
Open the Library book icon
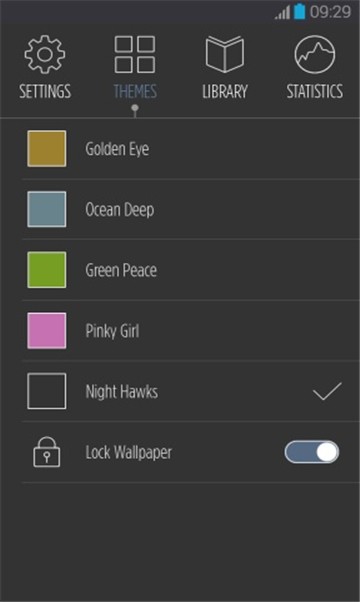tap(225, 54)
